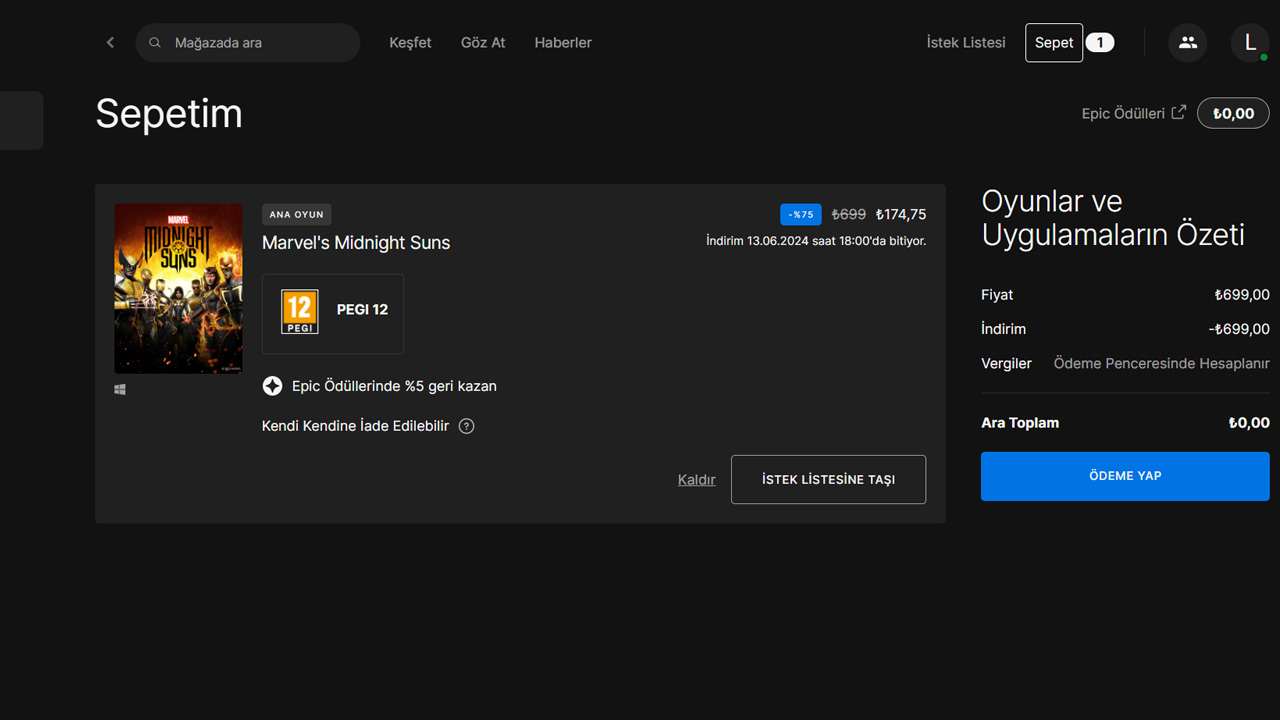
Task: Click Ödeme Penceresinde Hesaplanır text
Action: [x=1162, y=363]
